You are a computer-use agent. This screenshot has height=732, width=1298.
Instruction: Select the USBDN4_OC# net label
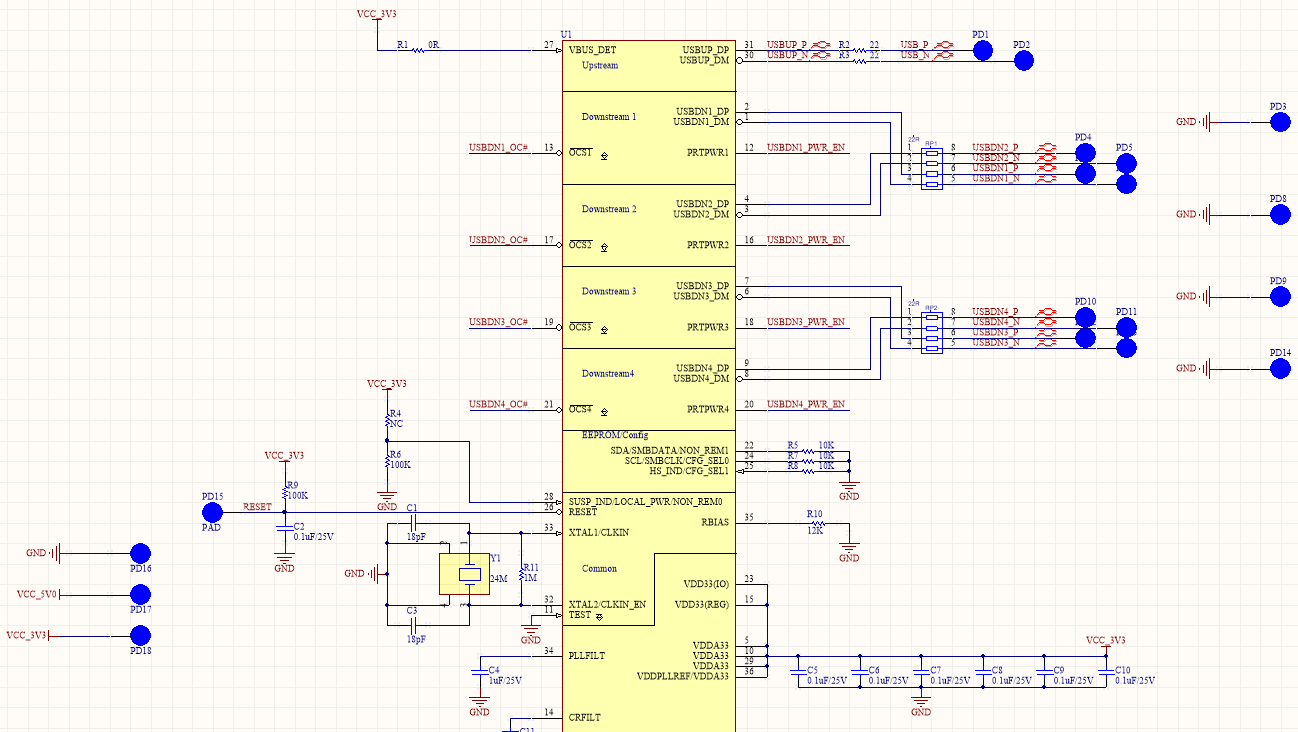[498, 404]
